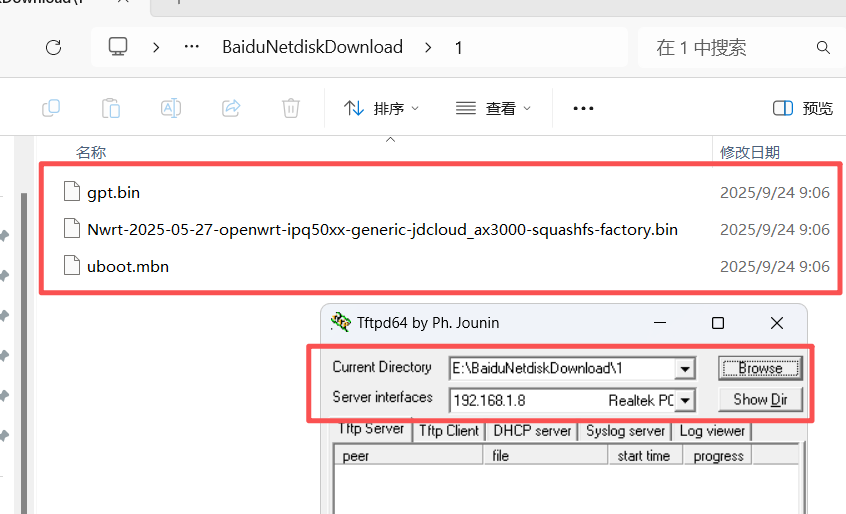Click the Copy icon in toolbar
This screenshot has width=846, height=514.
point(51,108)
